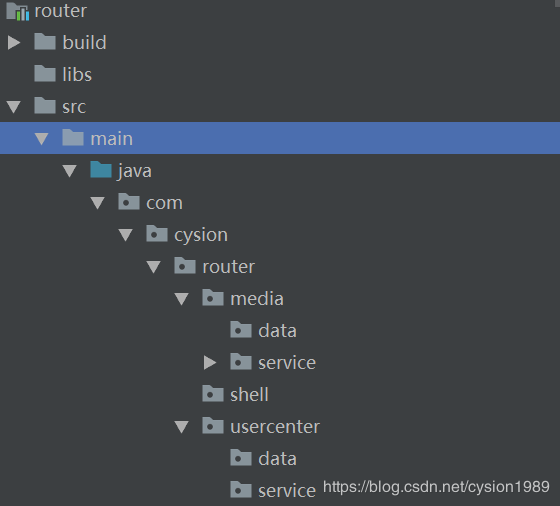The image size is (560, 506).
Task: Collapse the java source root arrow
Action: [70, 171]
